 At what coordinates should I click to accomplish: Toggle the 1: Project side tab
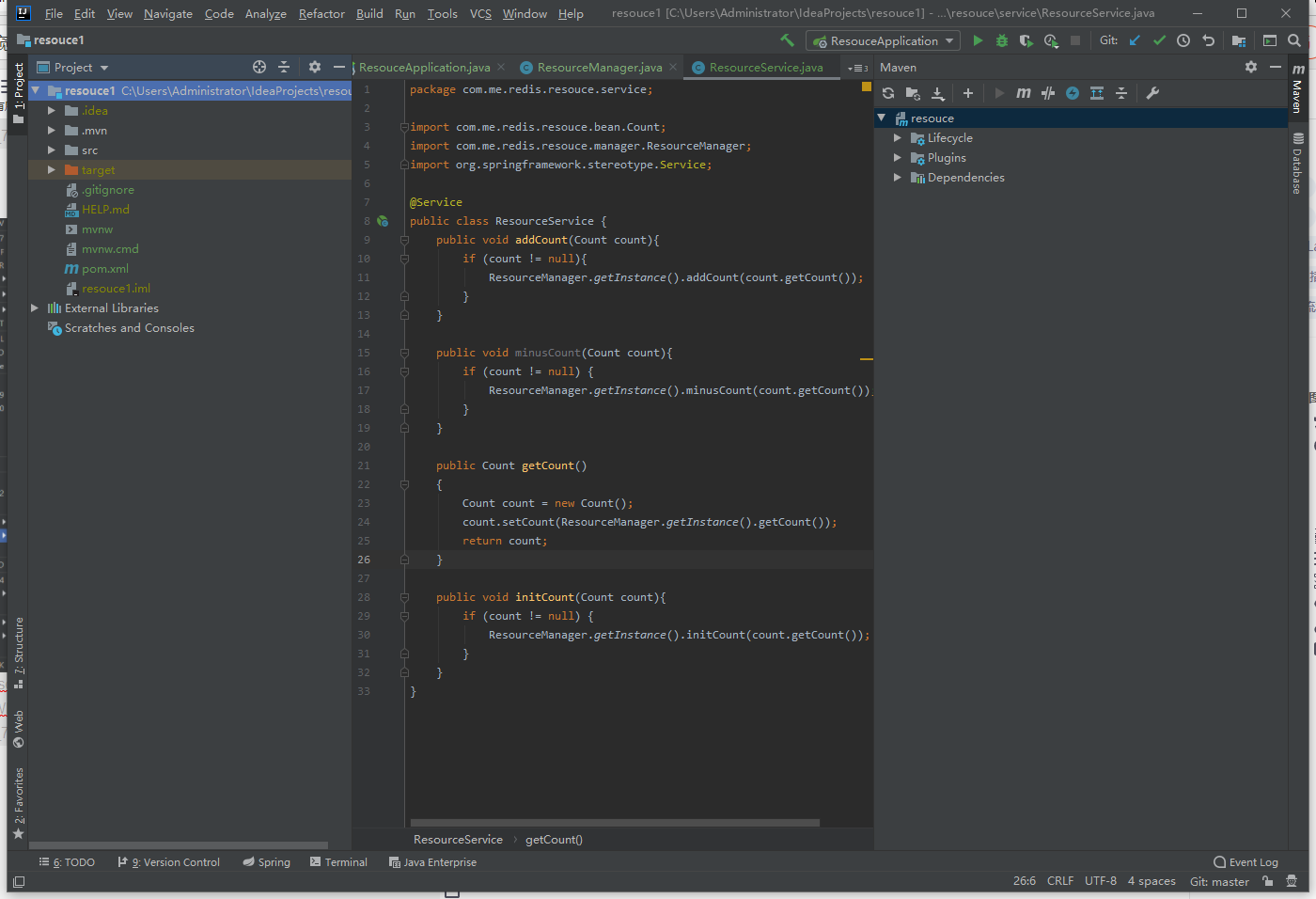point(19,93)
